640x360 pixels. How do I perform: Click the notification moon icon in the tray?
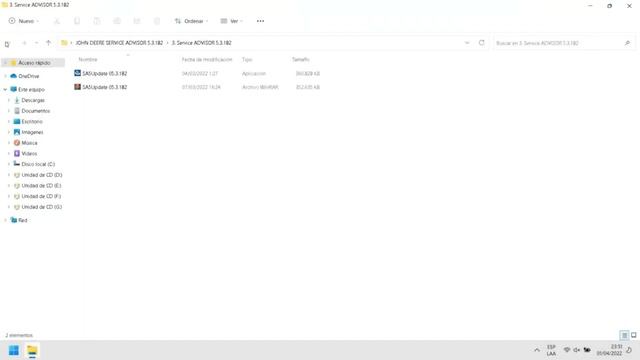coord(629,350)
